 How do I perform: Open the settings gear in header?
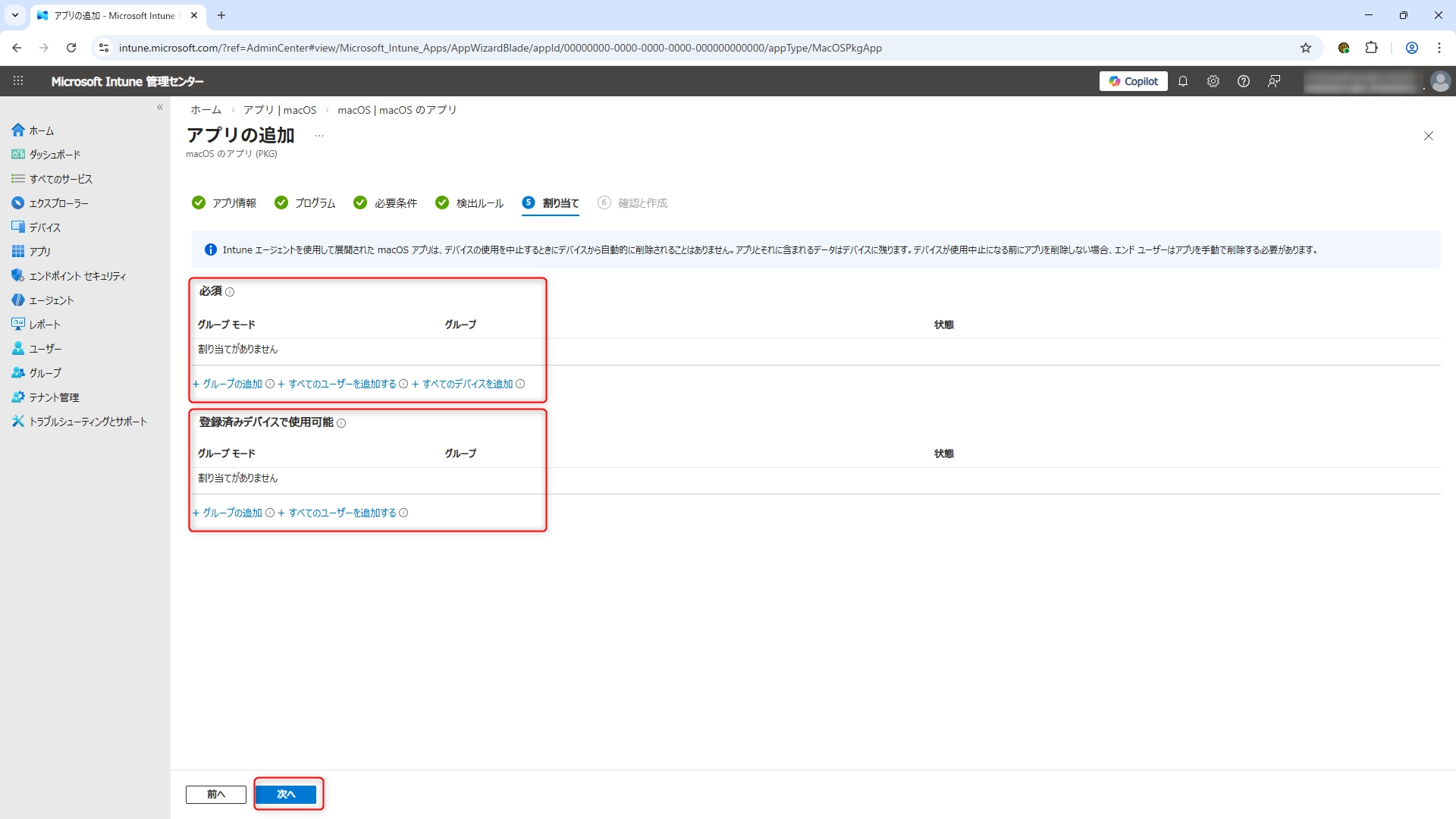click(1213, 81)
